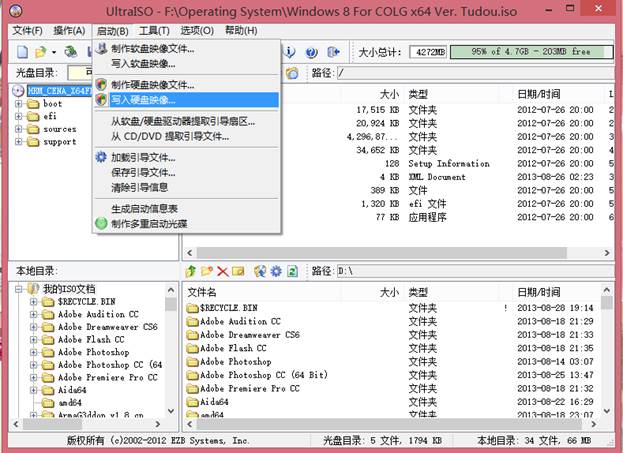The image size is (623, 453).
Task: Open the 工具(T) menu
Action: [153, 31]
